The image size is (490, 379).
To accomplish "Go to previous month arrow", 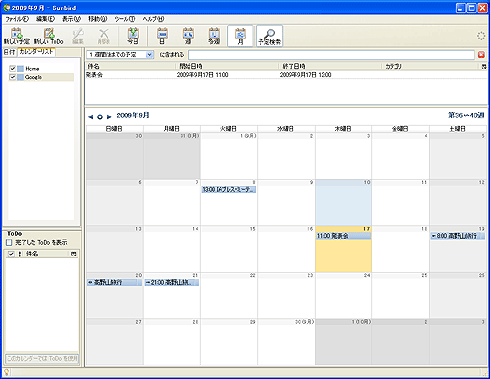I will coord(90,117).
